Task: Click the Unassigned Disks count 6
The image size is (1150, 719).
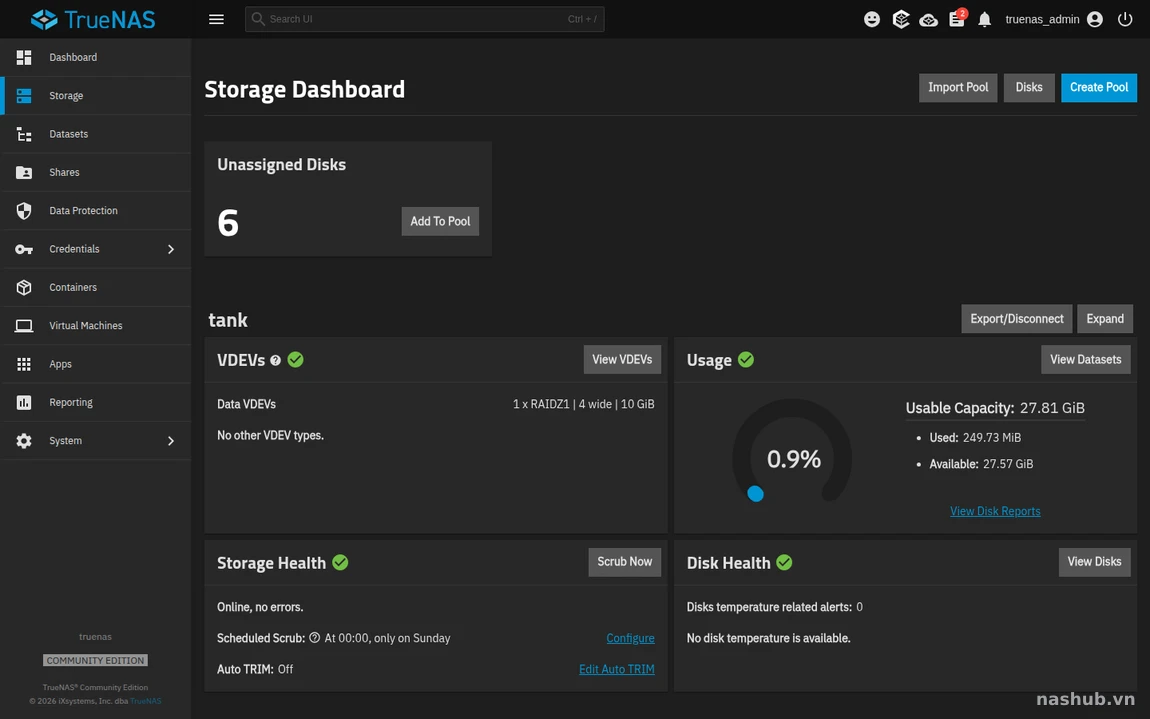Action: point(228,222)
